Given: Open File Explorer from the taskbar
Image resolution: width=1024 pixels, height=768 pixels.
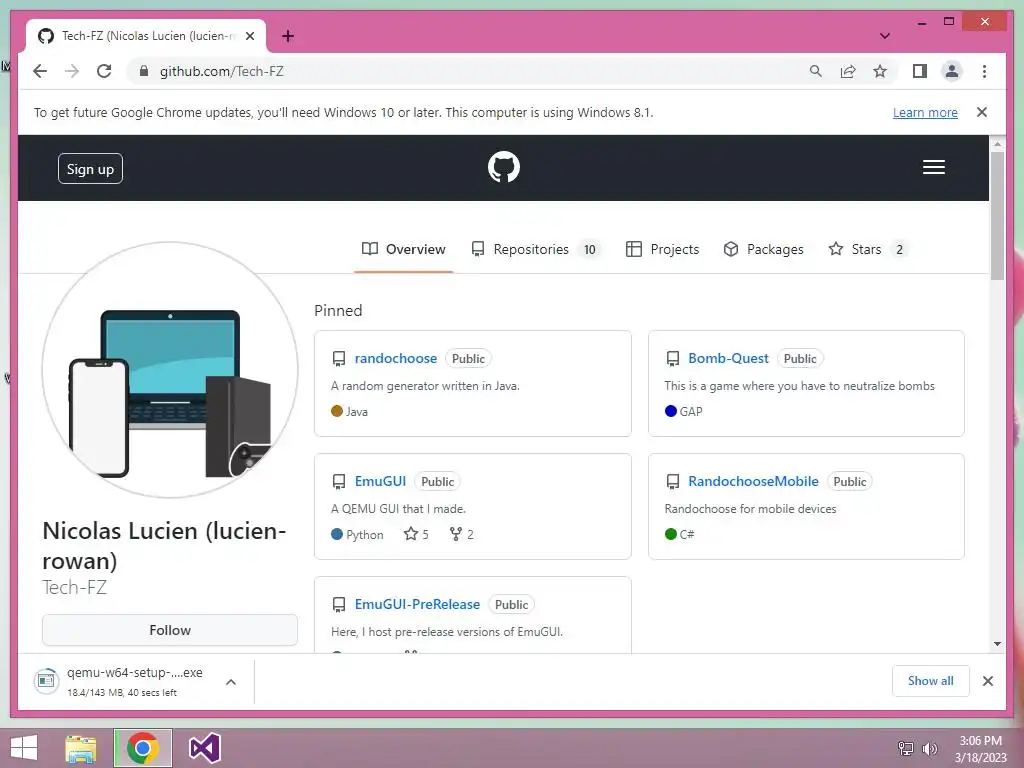Looking at the screenshot, I should [81, 748].
